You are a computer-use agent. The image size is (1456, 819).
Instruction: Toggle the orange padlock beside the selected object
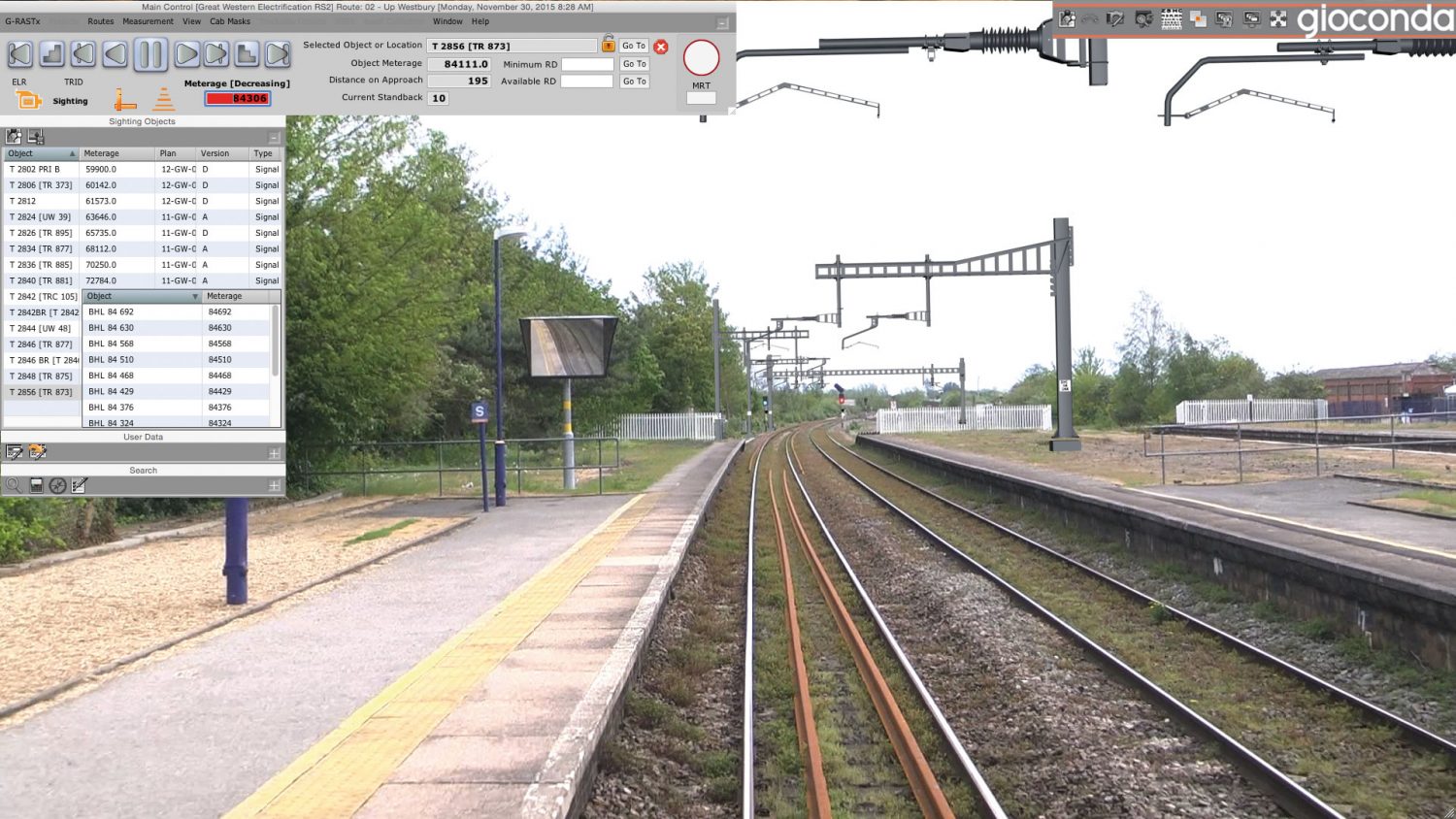609,45
